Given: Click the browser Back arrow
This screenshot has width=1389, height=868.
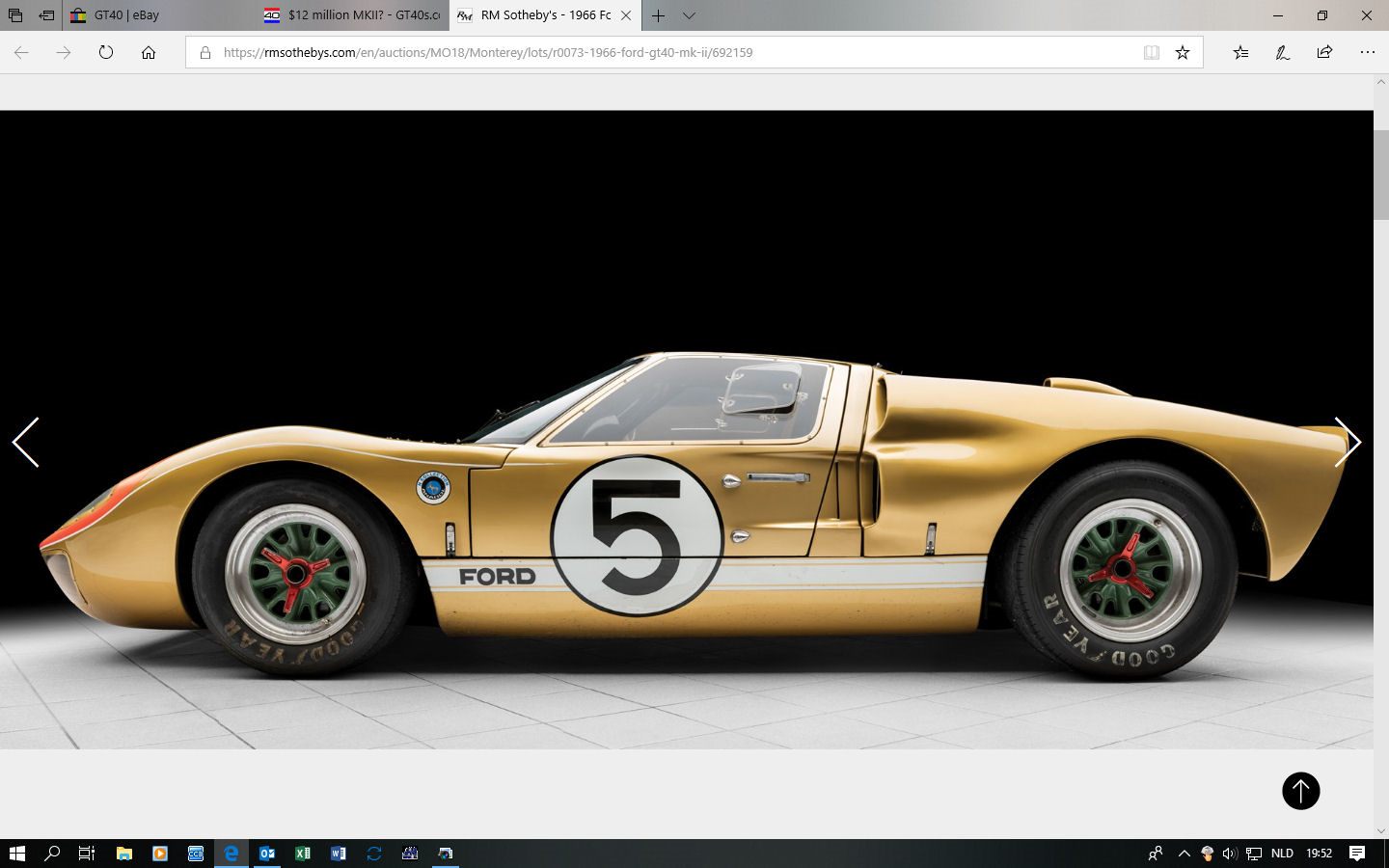Looking at the screenshot, I should (x=21, y=52).
